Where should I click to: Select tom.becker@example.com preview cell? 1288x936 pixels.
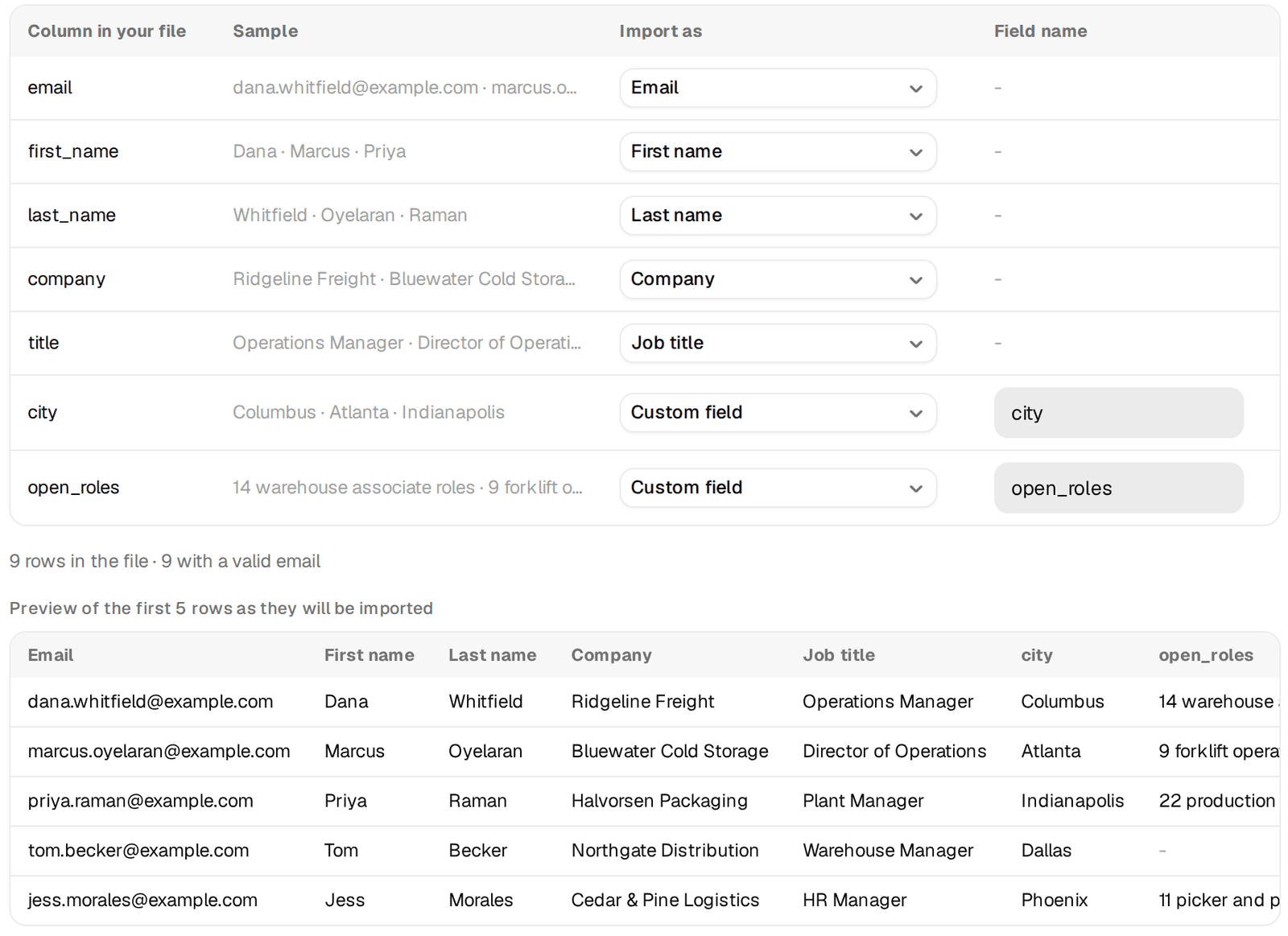point(138,851)
